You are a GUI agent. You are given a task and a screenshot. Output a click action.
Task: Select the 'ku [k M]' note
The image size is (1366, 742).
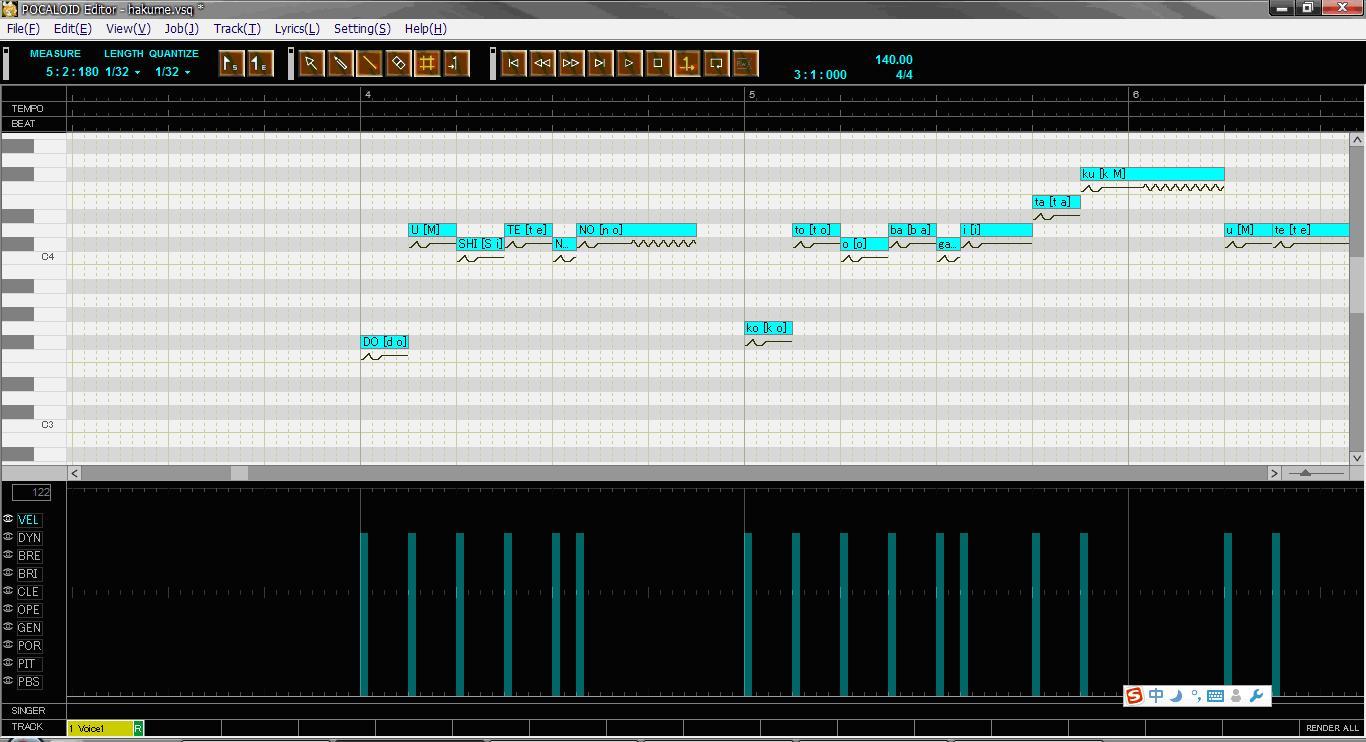[x=1152, y=174]
